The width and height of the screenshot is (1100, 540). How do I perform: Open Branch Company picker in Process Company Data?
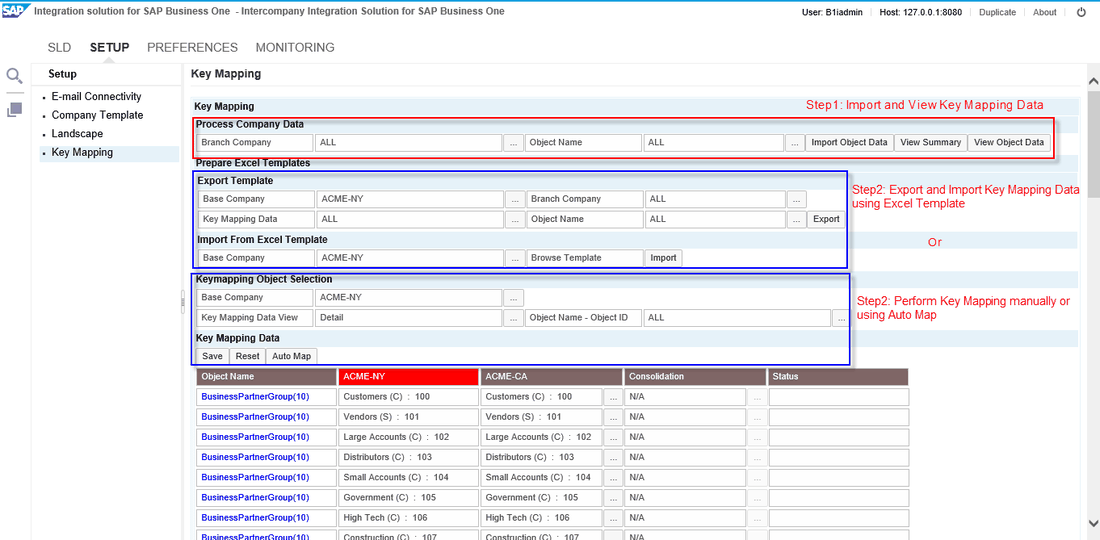pos(513,143)
